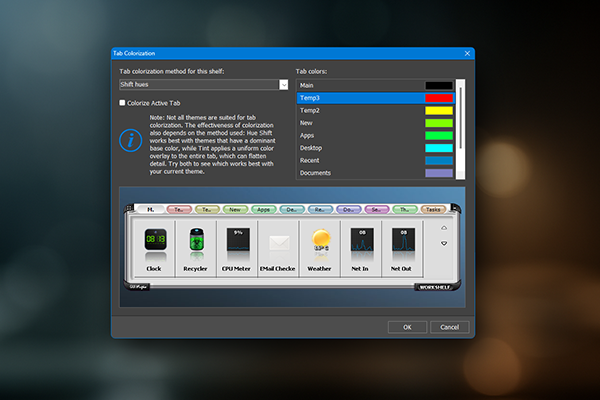Enable the Colorize Active Tab checkbox
Screen dimensions: 600x400
click(x=123, y=102)
